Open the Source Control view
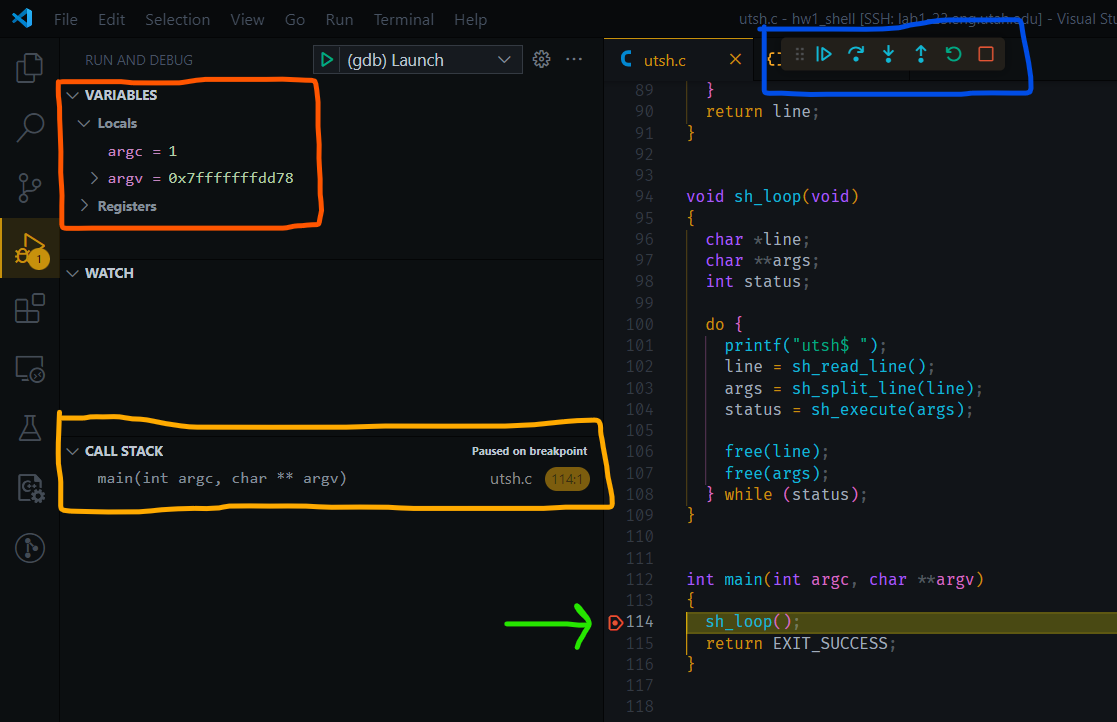The image size is (1117, 722). tap(30, 186)
